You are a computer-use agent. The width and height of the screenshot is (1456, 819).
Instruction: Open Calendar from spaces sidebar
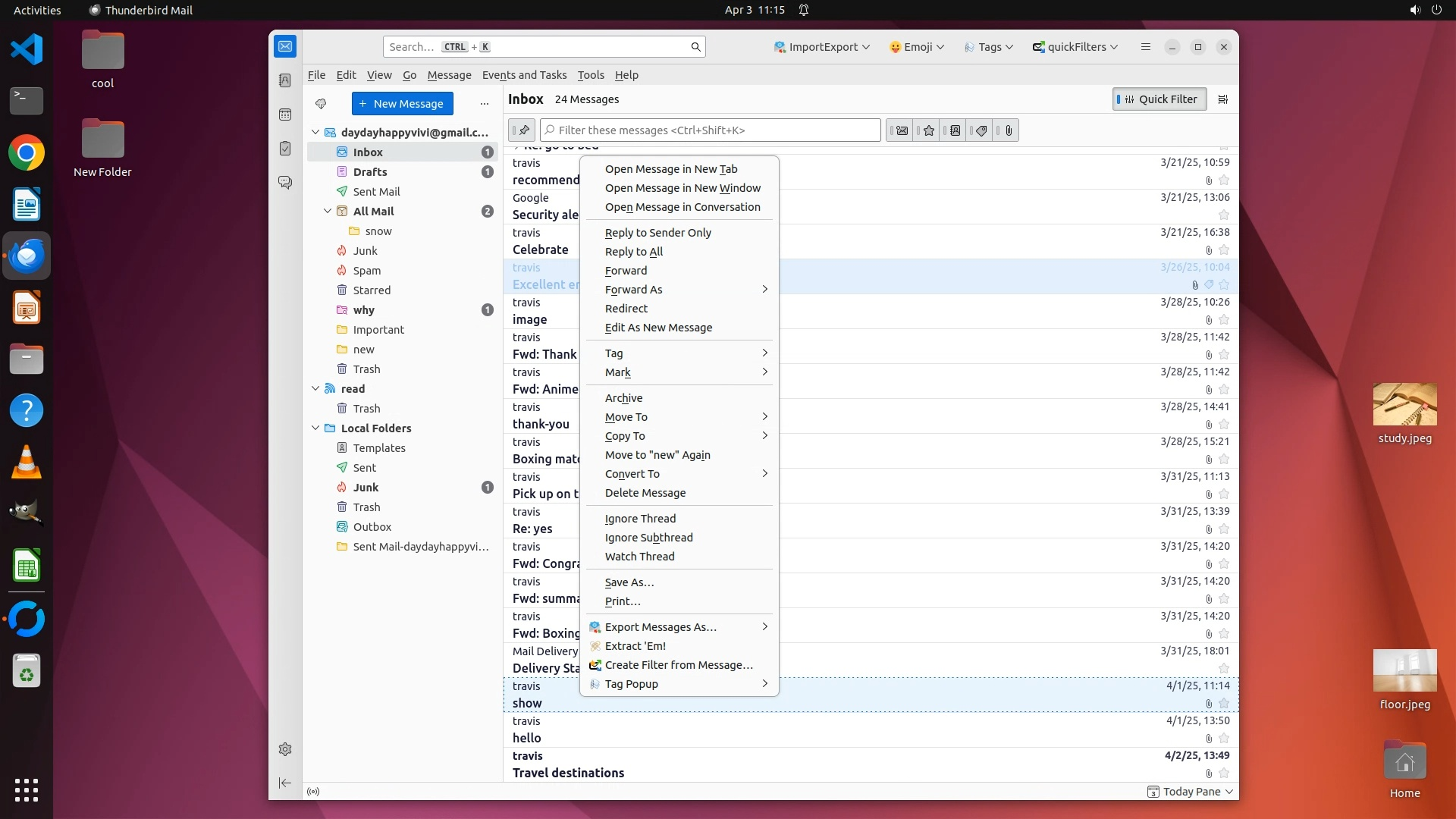pyautogui.click(x=285, y=115)
